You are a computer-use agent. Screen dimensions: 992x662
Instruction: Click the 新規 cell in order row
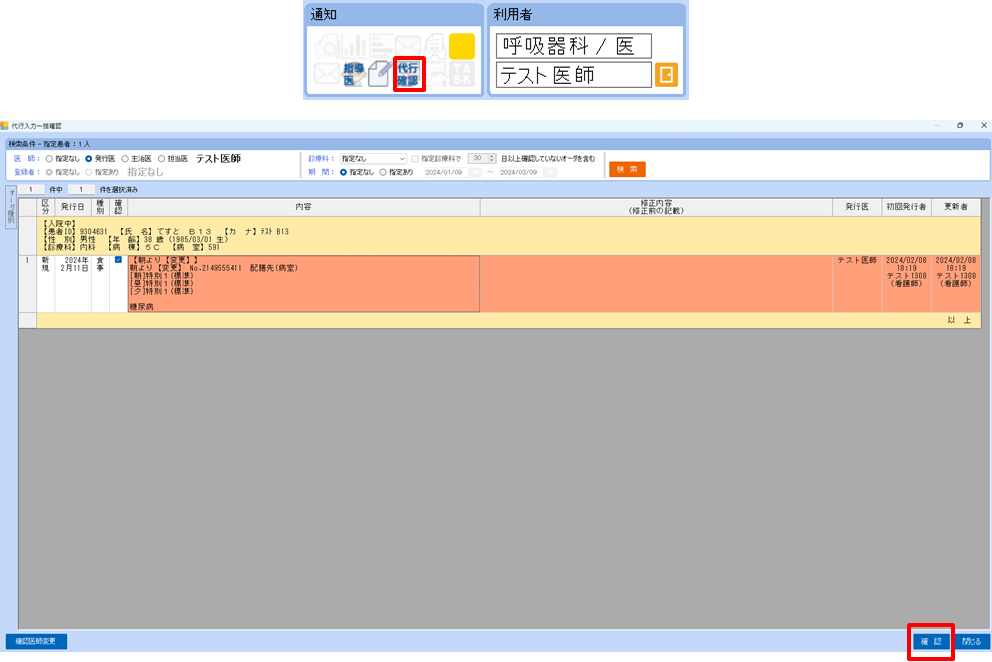(x=46, y=284)
